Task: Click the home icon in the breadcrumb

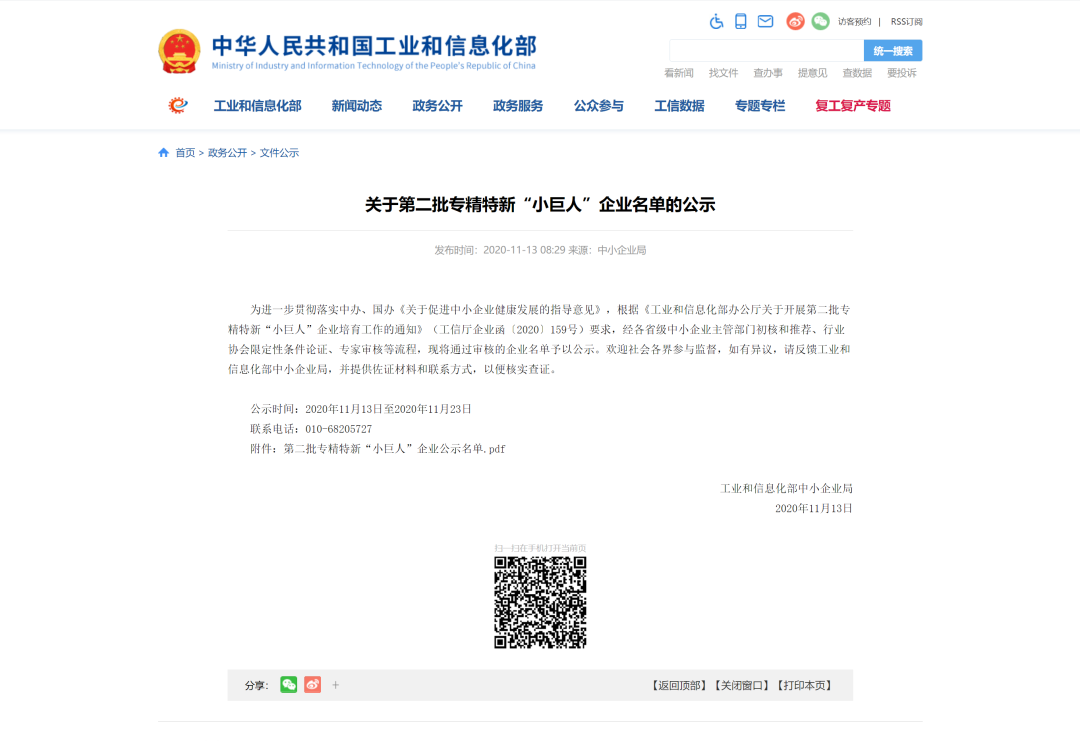Action: click(163, 152)
